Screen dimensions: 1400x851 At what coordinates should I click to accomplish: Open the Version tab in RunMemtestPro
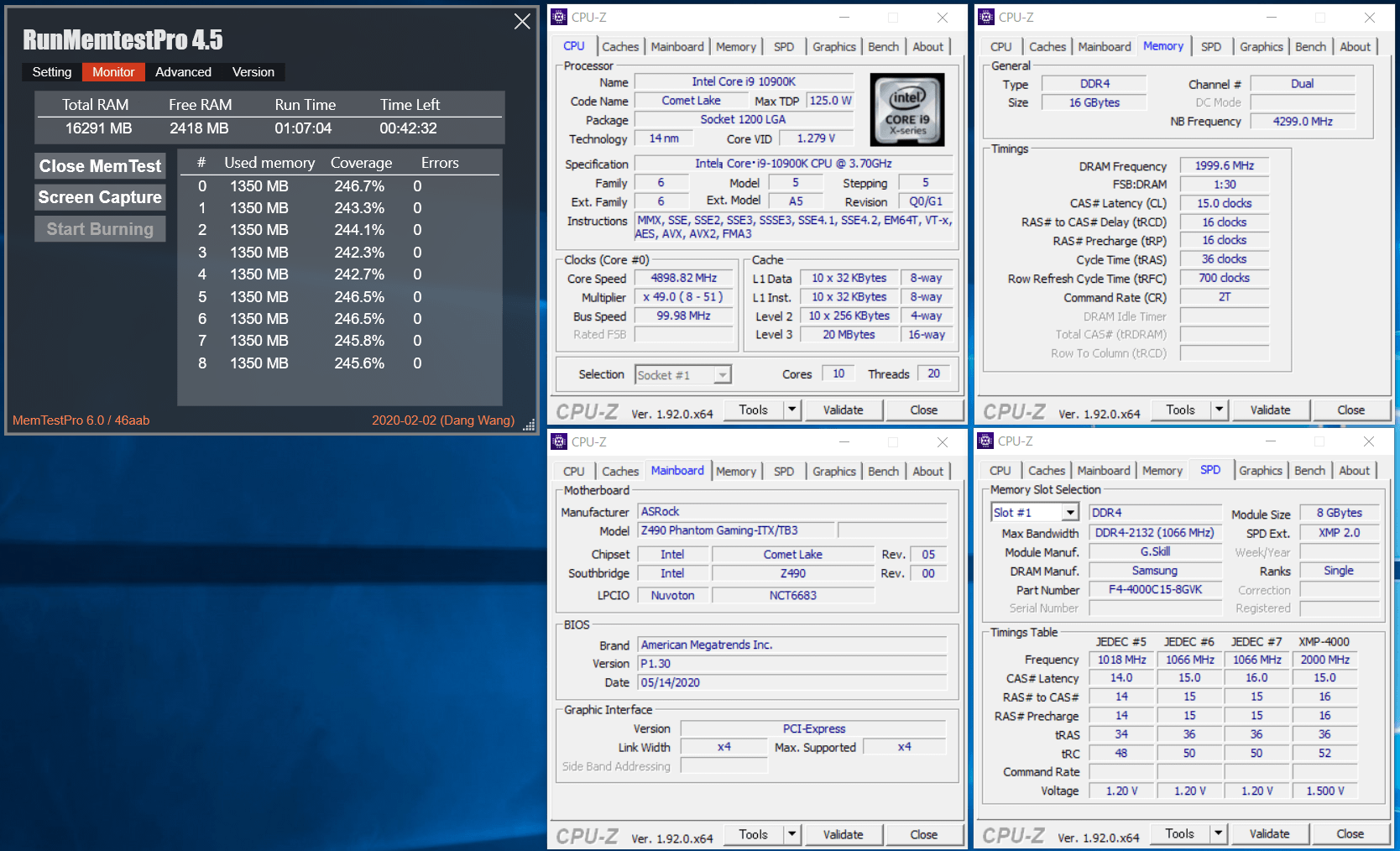(253, 72)
